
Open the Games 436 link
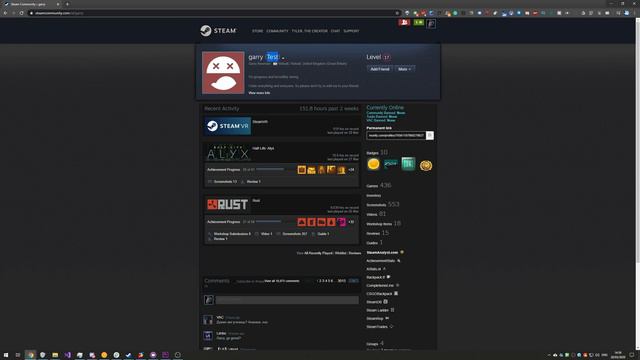pyautogui.click(x=378, y=186)
